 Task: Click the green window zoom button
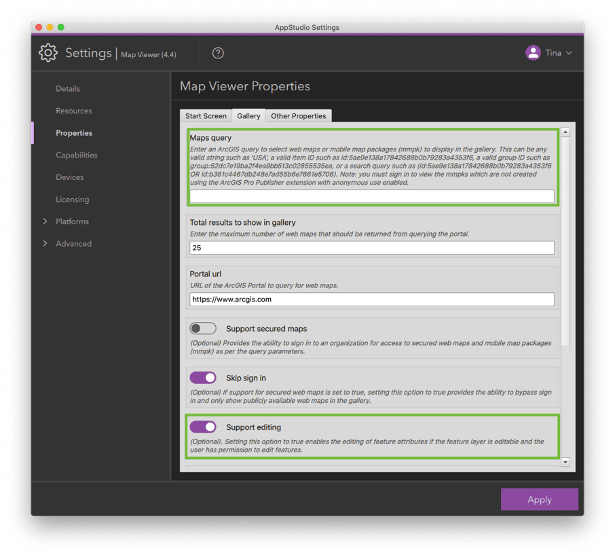click(61, 27)
